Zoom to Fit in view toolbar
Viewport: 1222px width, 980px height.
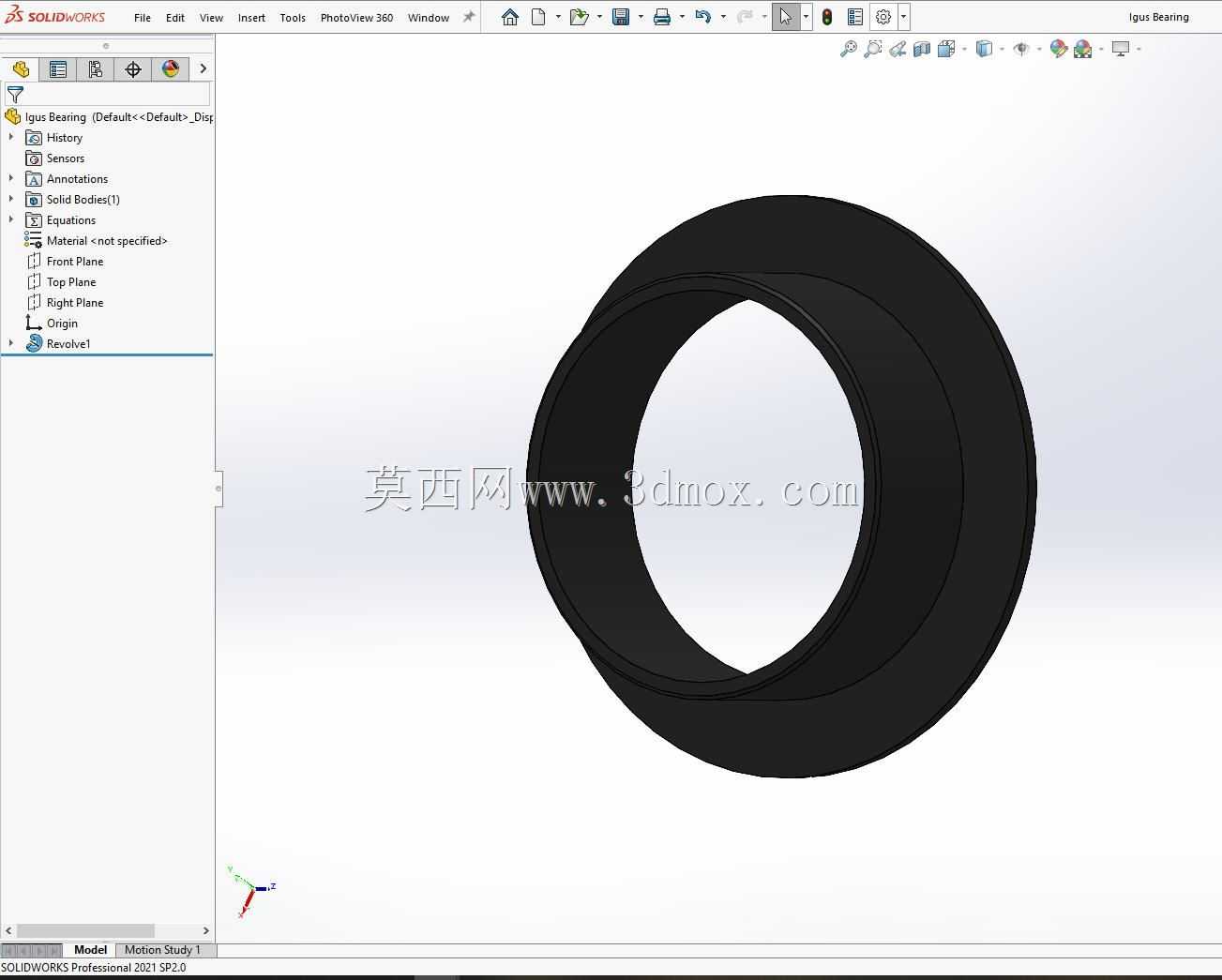849,49
